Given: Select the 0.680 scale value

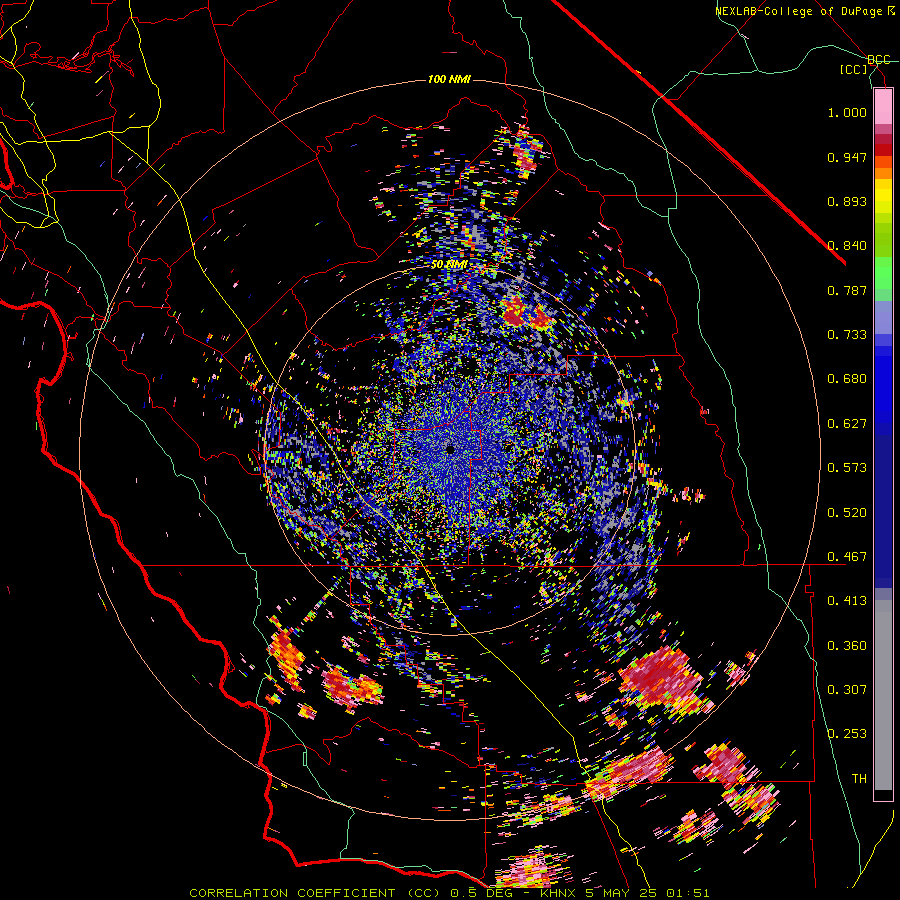Looking at the screenshot, I should (847, 379).
